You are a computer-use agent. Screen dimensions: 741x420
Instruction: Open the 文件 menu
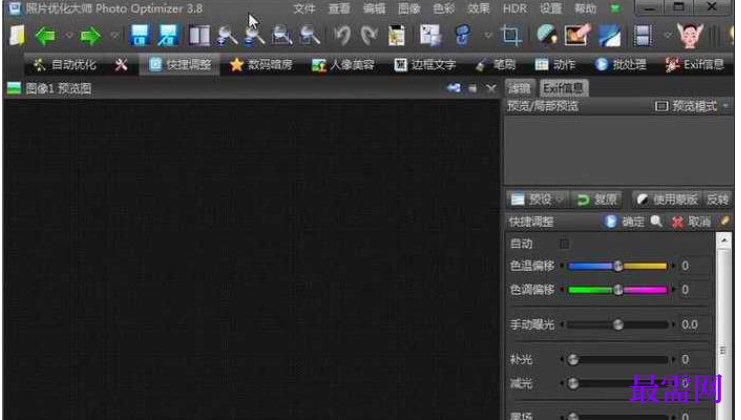click(304, 9)
